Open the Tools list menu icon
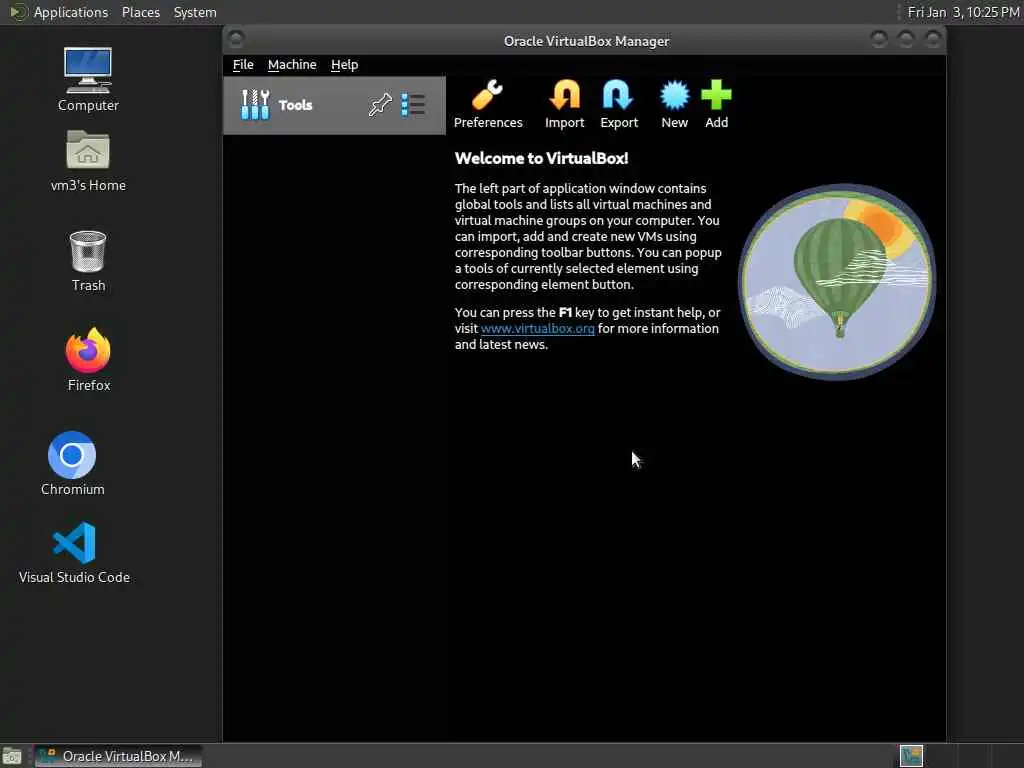This screenshot has width=1024, height=768. [x=413, y=104]
